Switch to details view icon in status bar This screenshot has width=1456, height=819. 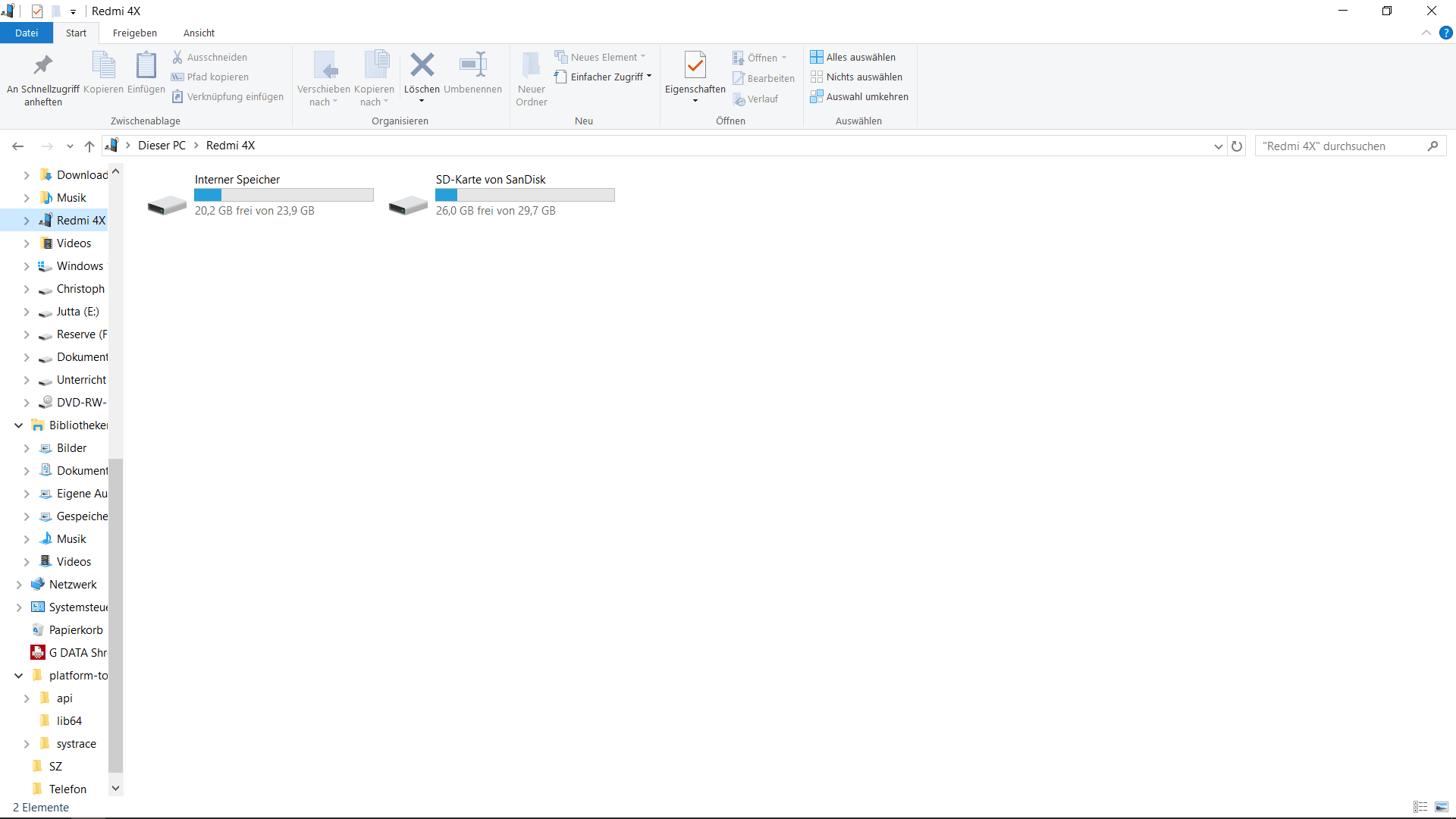pyautogui.click(x=1420, y=807)
